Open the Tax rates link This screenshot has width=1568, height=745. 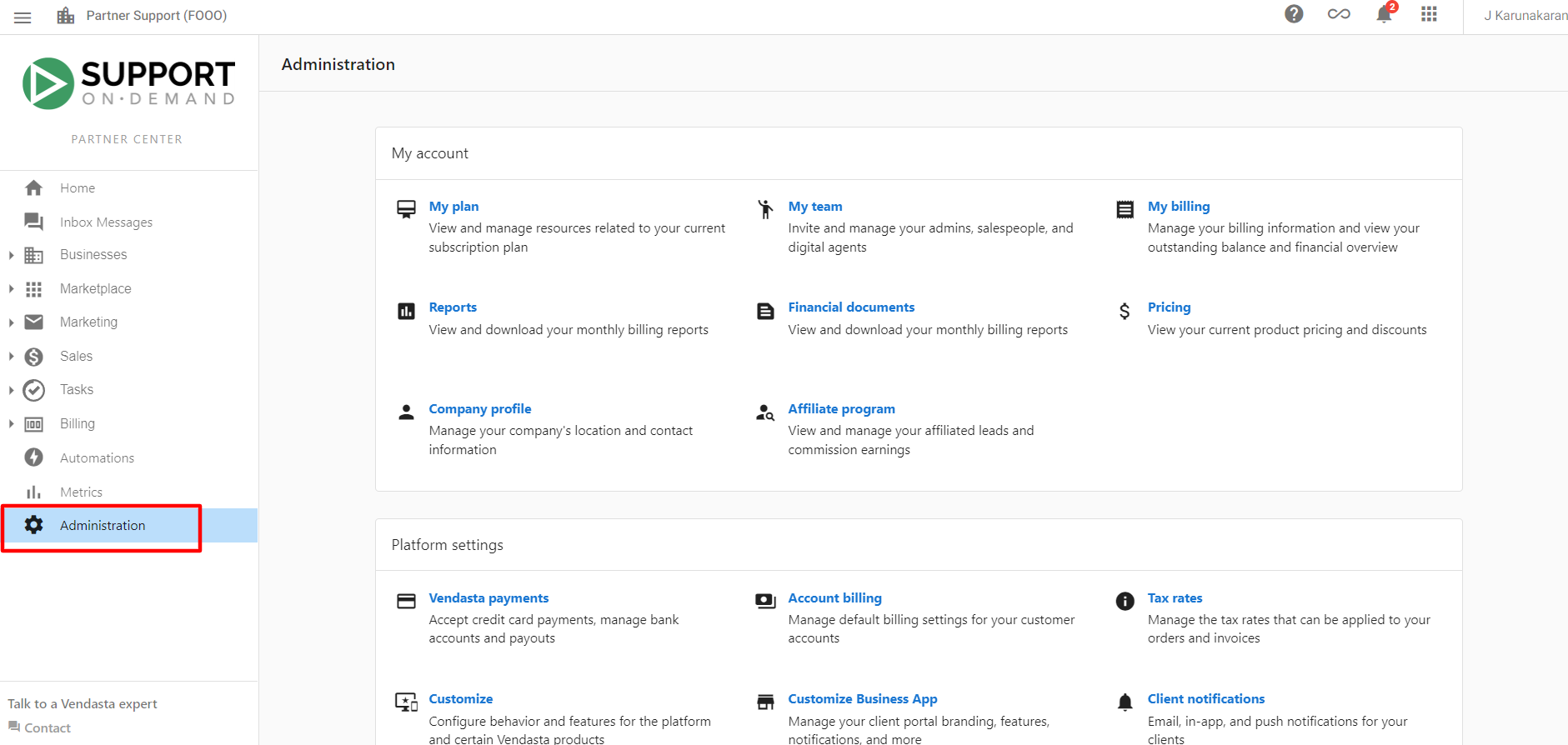click(x=1175, y=598)
